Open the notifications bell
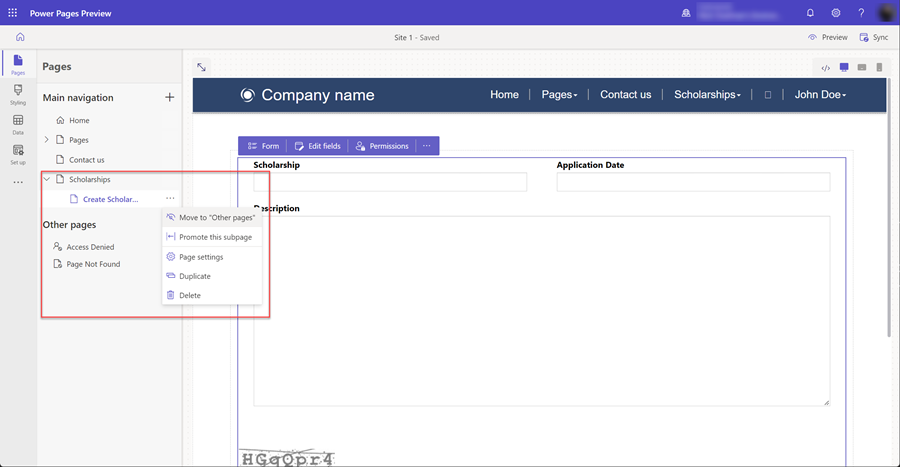The image size is (900, 467). pyautogui.click(x=810, y=13)
